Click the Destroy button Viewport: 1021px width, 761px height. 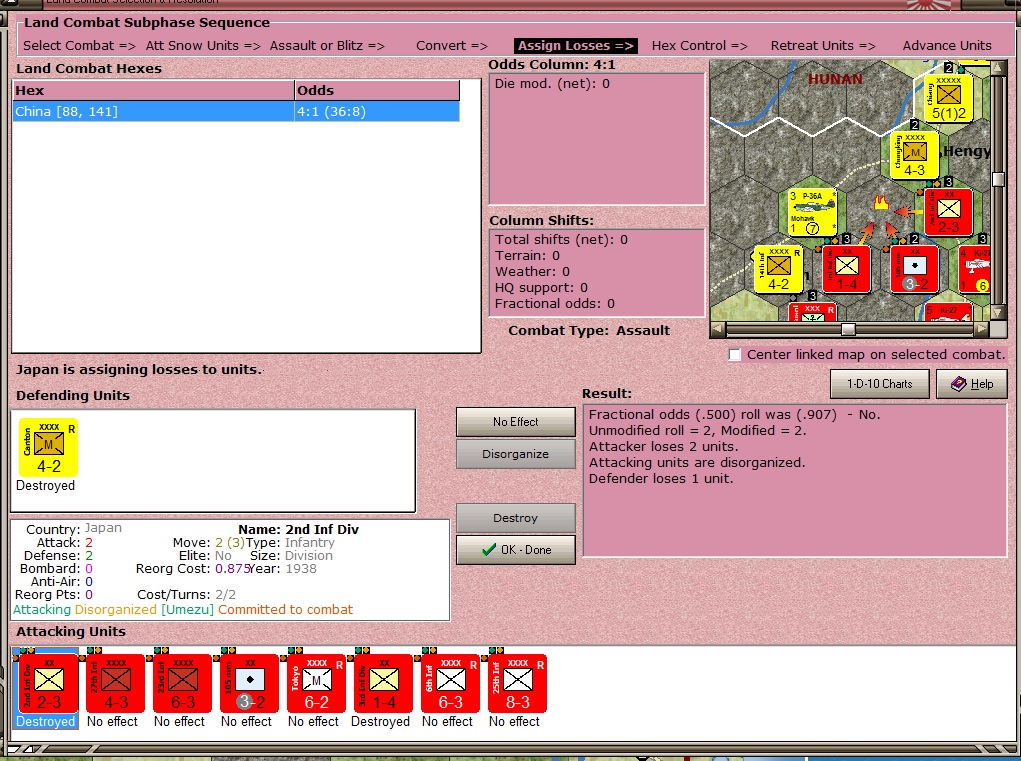click(516, 518)
